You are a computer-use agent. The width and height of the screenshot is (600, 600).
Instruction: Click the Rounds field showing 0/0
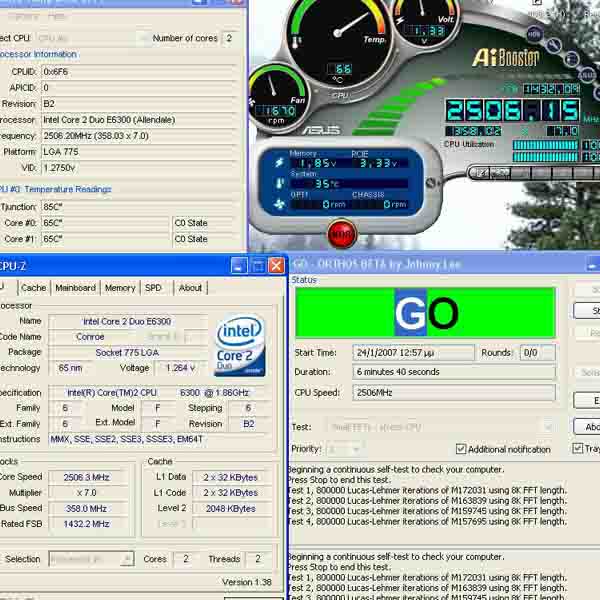(537, 352)
